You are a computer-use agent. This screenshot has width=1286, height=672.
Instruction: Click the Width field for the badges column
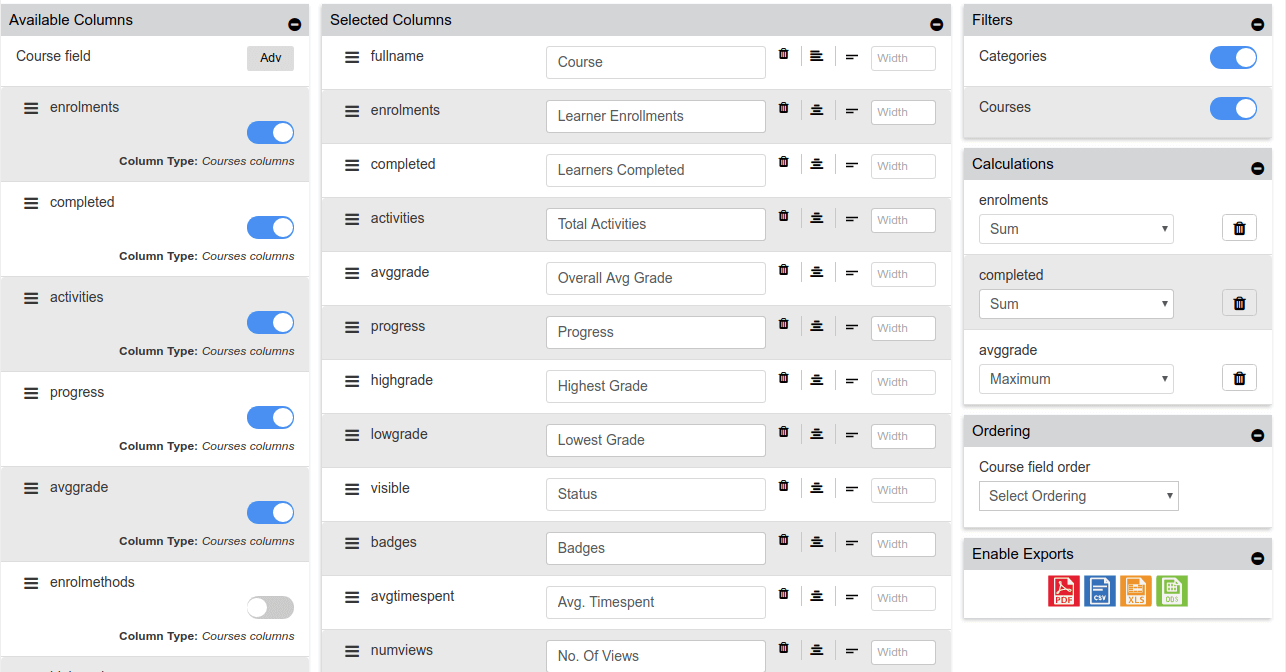click(902, 544)
